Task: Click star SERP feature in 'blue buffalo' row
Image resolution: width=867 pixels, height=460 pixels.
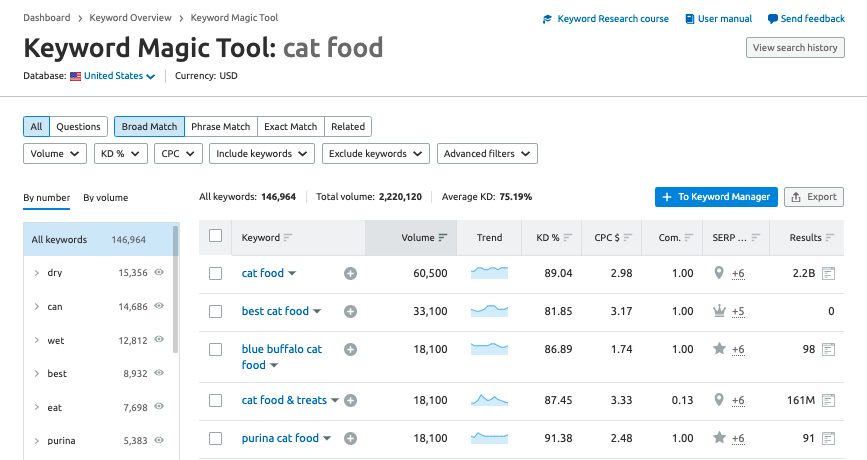Action: click(x=719, y=348)
